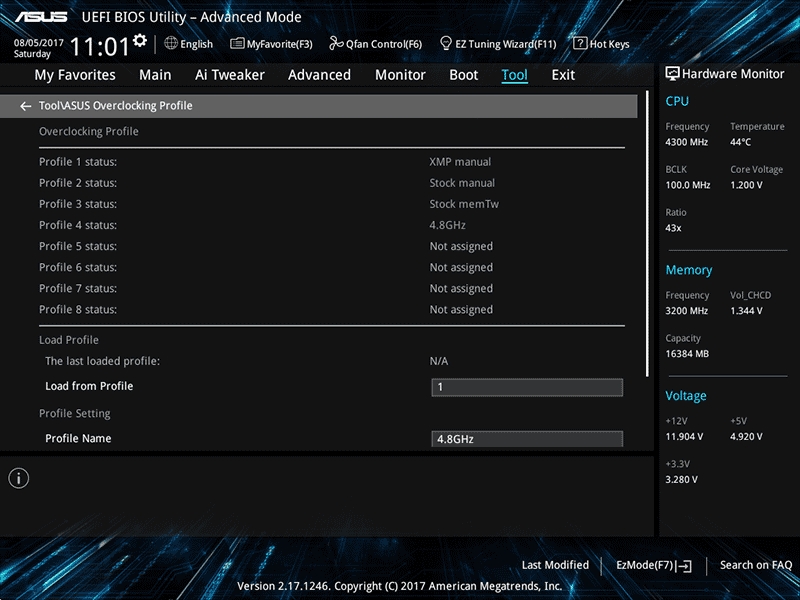Click Profile 4 status value 4.8GHz
800x600 pixels.
point(447,225)
